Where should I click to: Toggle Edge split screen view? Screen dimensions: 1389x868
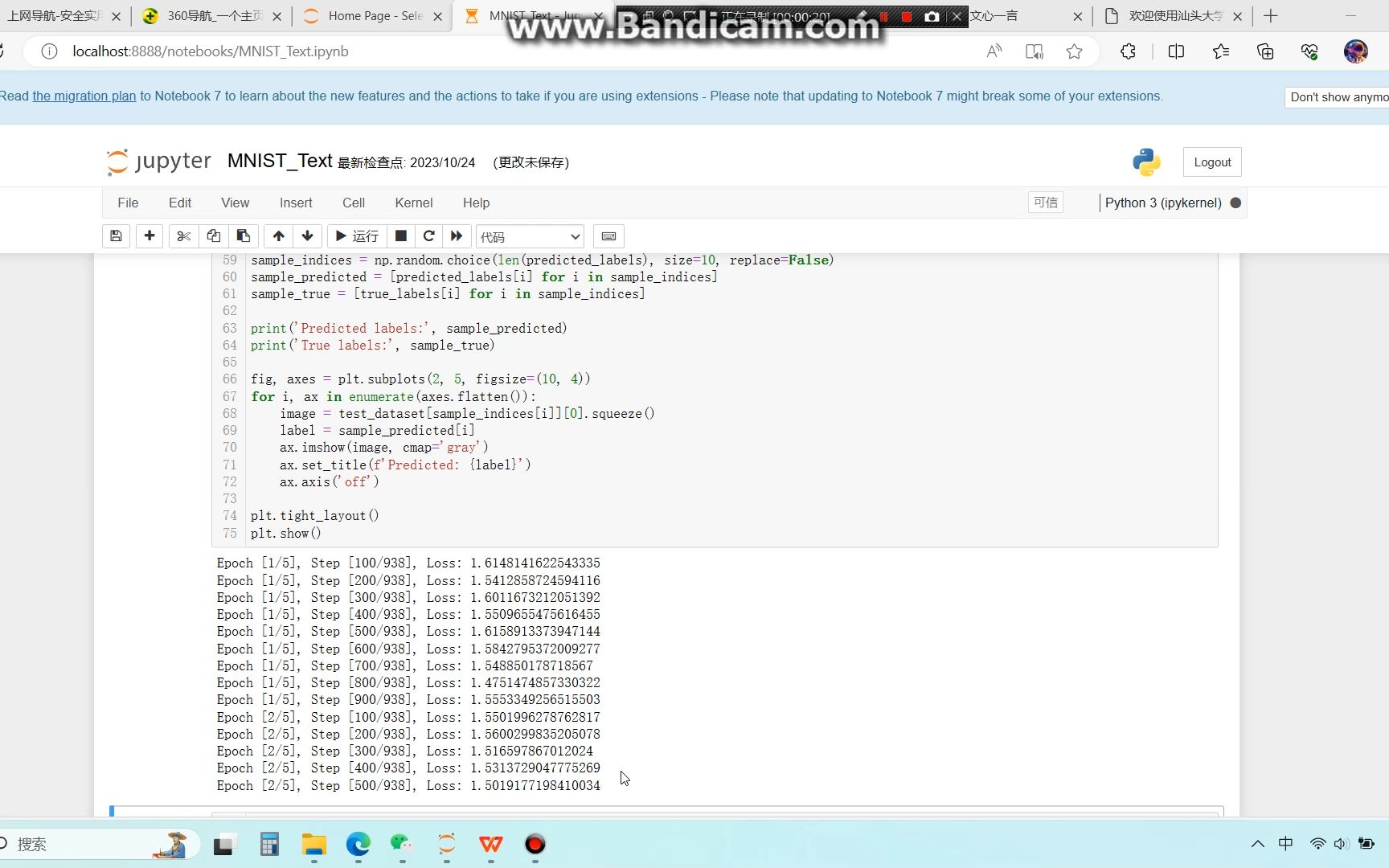pos(1176,51)
